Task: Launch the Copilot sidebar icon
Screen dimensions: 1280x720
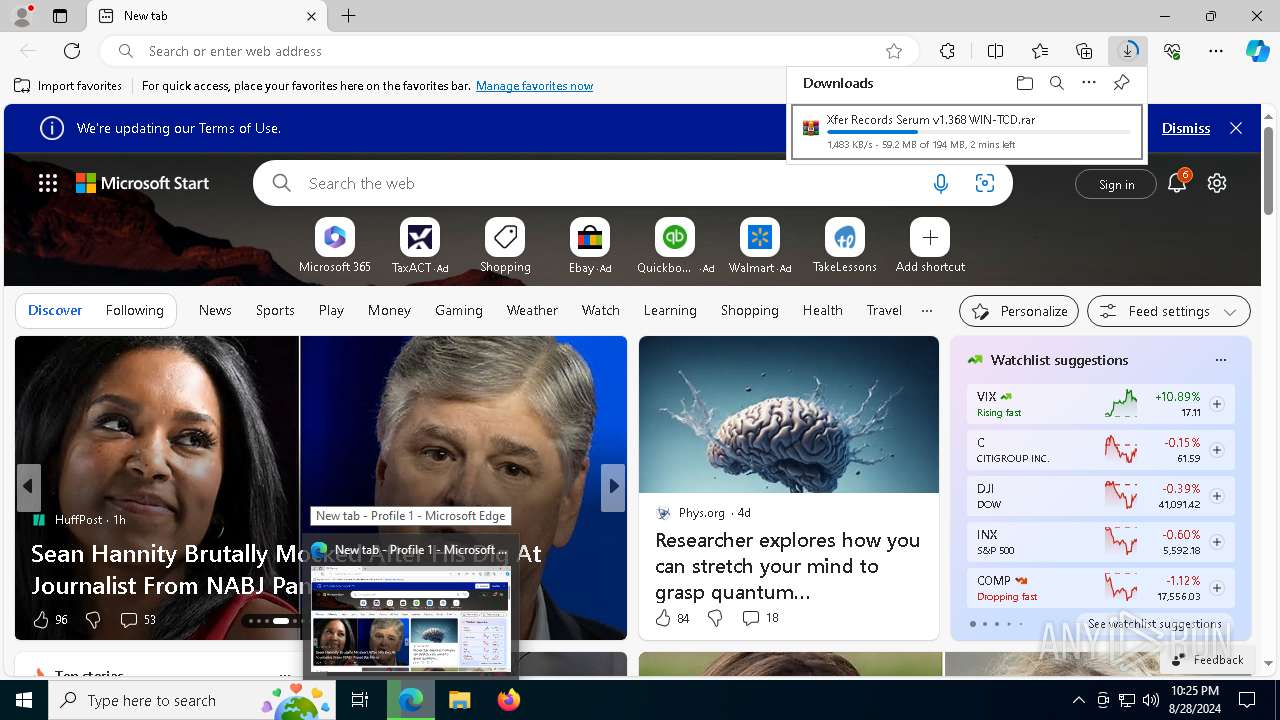Action: 1257,51
